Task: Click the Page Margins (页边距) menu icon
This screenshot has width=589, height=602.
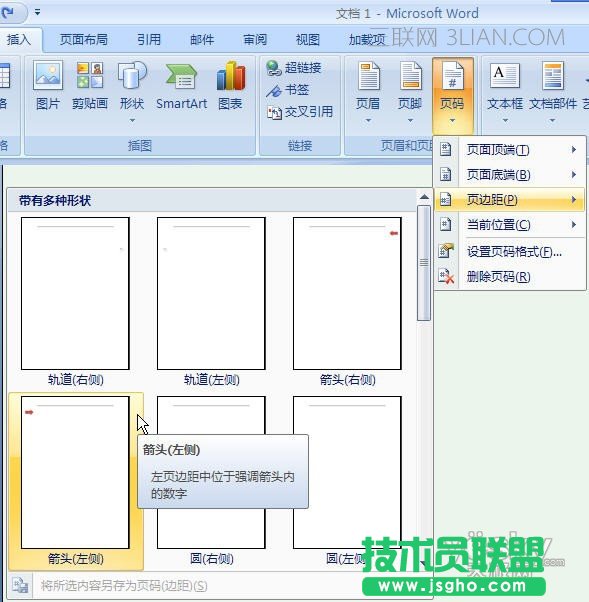Action: coord(445,199)
